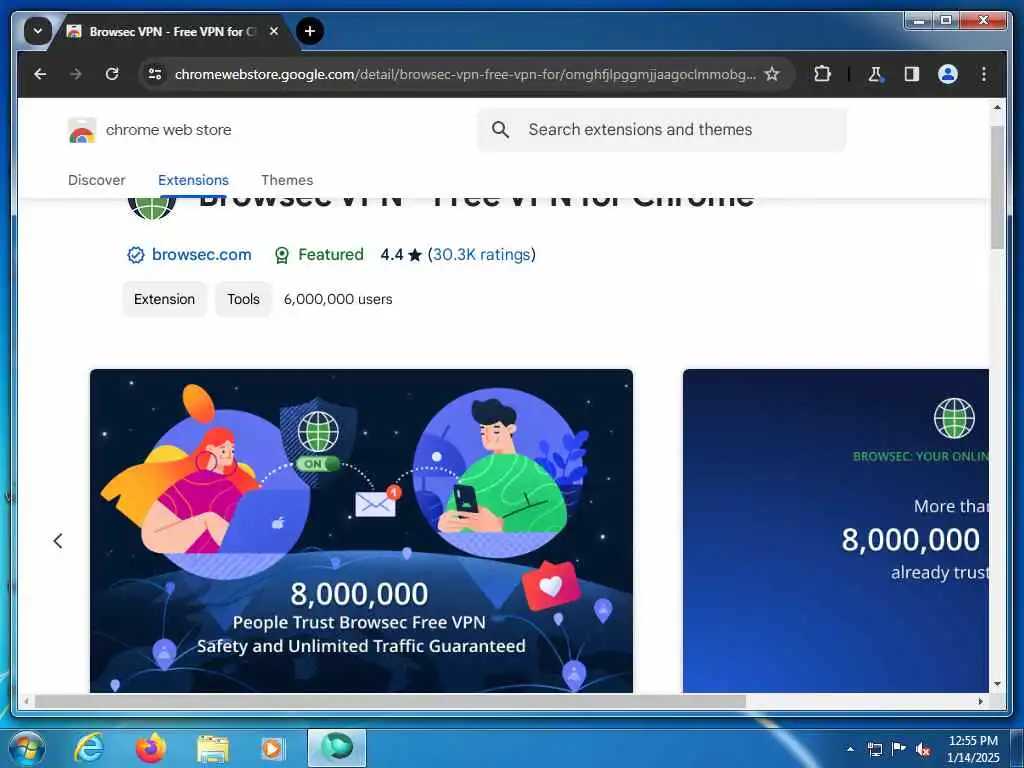Open the profile avatar icon

948,74
